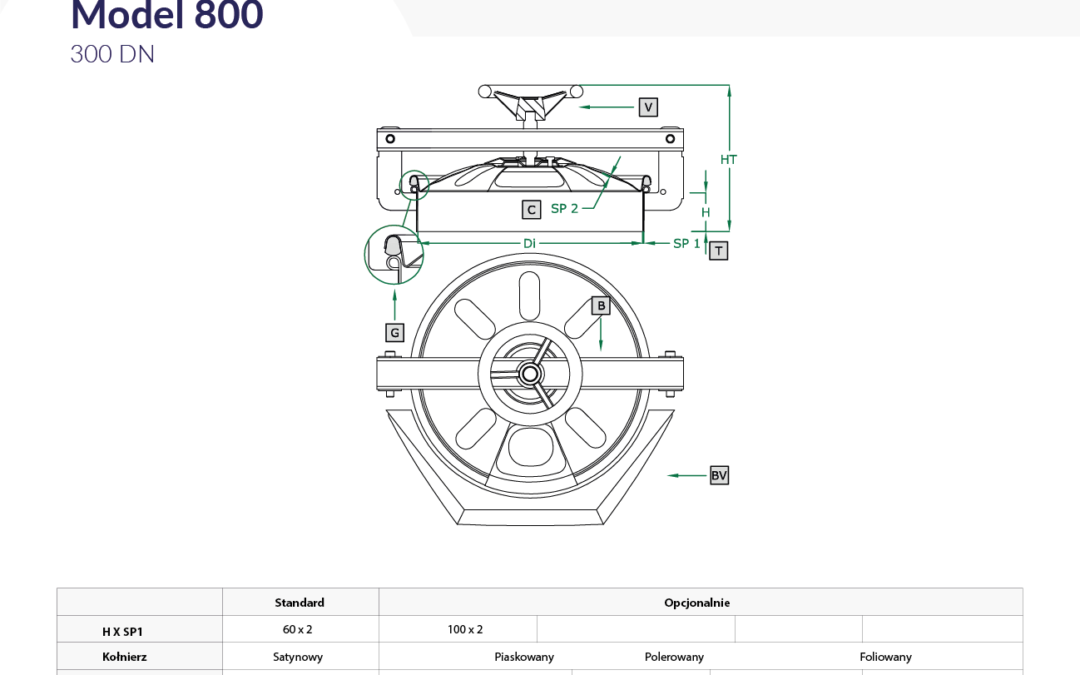Screen dimensions: 1080x675
Task: Click the H X SP1 row label
Action: (123, 632)
